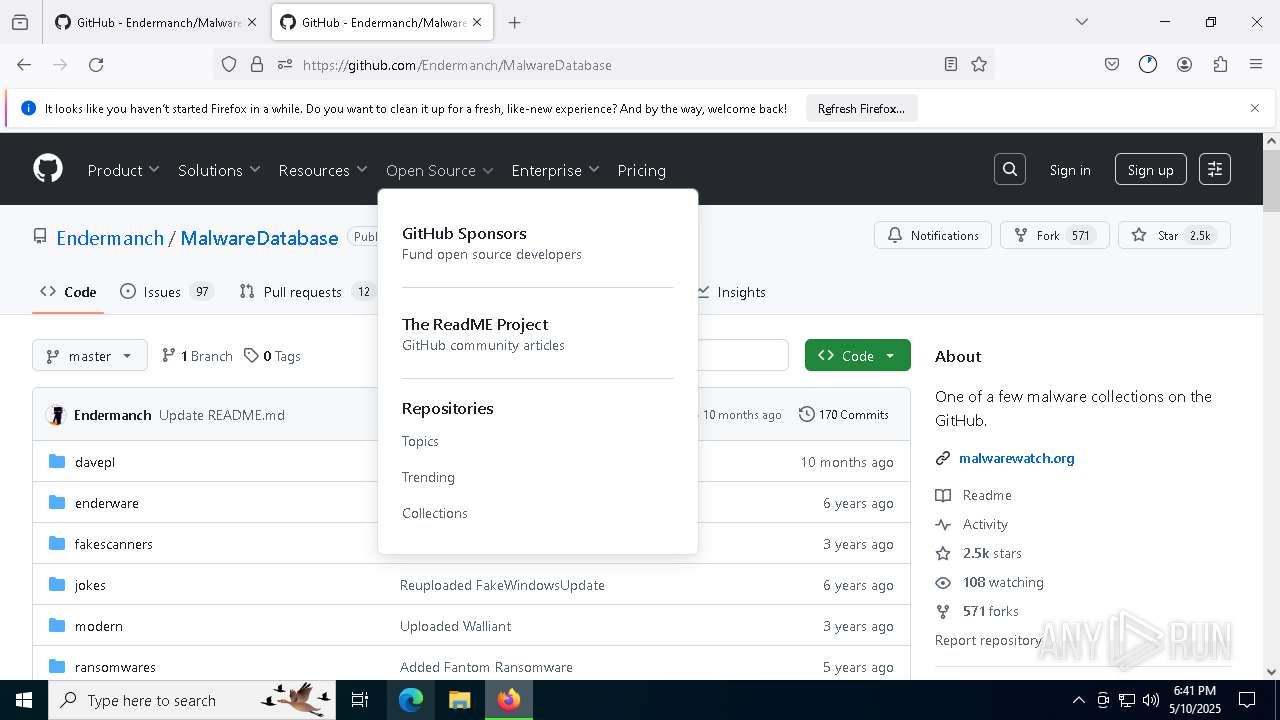Open Firefox application menu hamburger
The width and height of the screenshot is (1280, 720).
point(1256,64)
